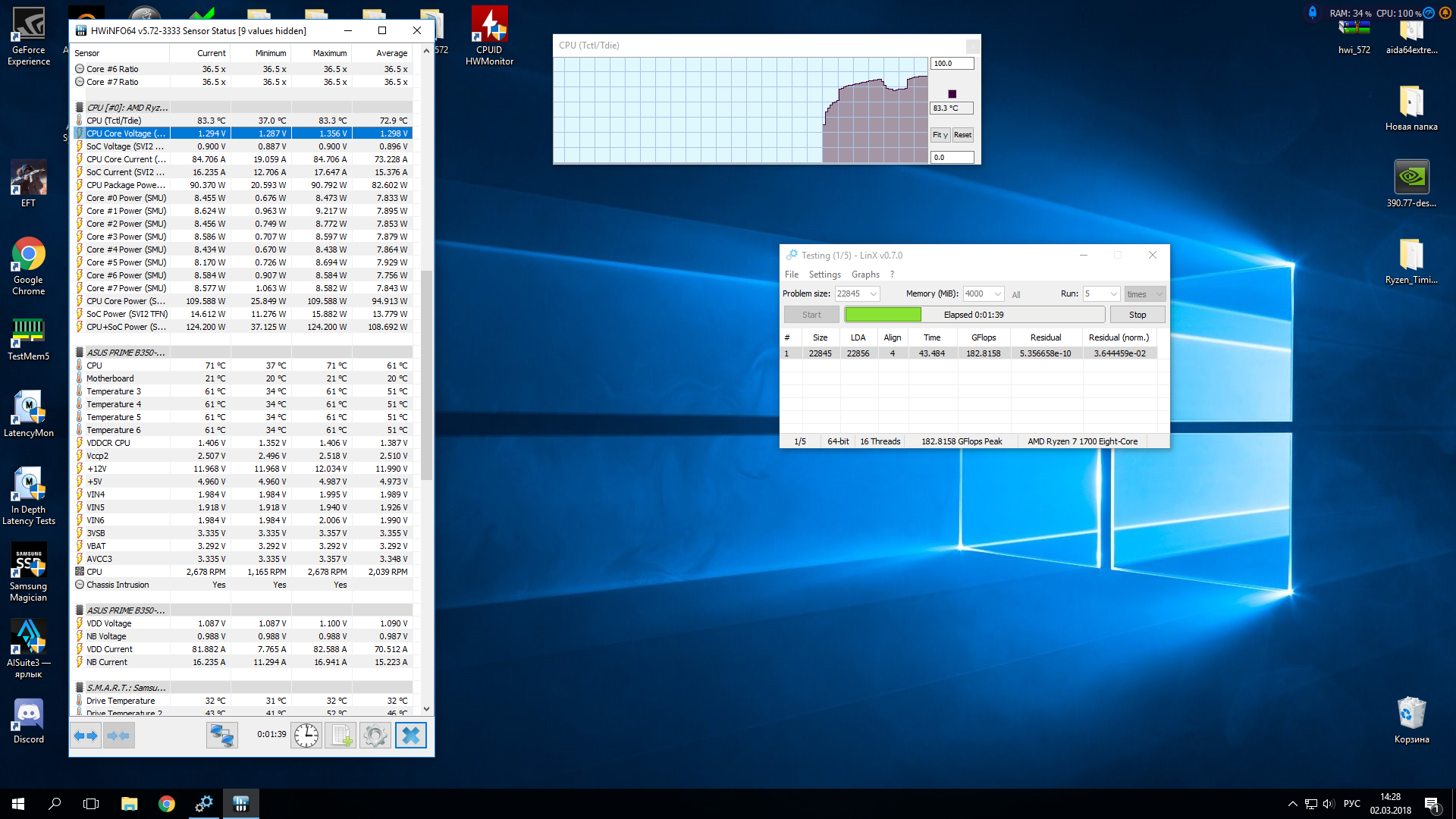Click Reset on the CPU Tctl/Tdie graph
The height and width of the screenshot is (819, 1456).
(962, 135)
